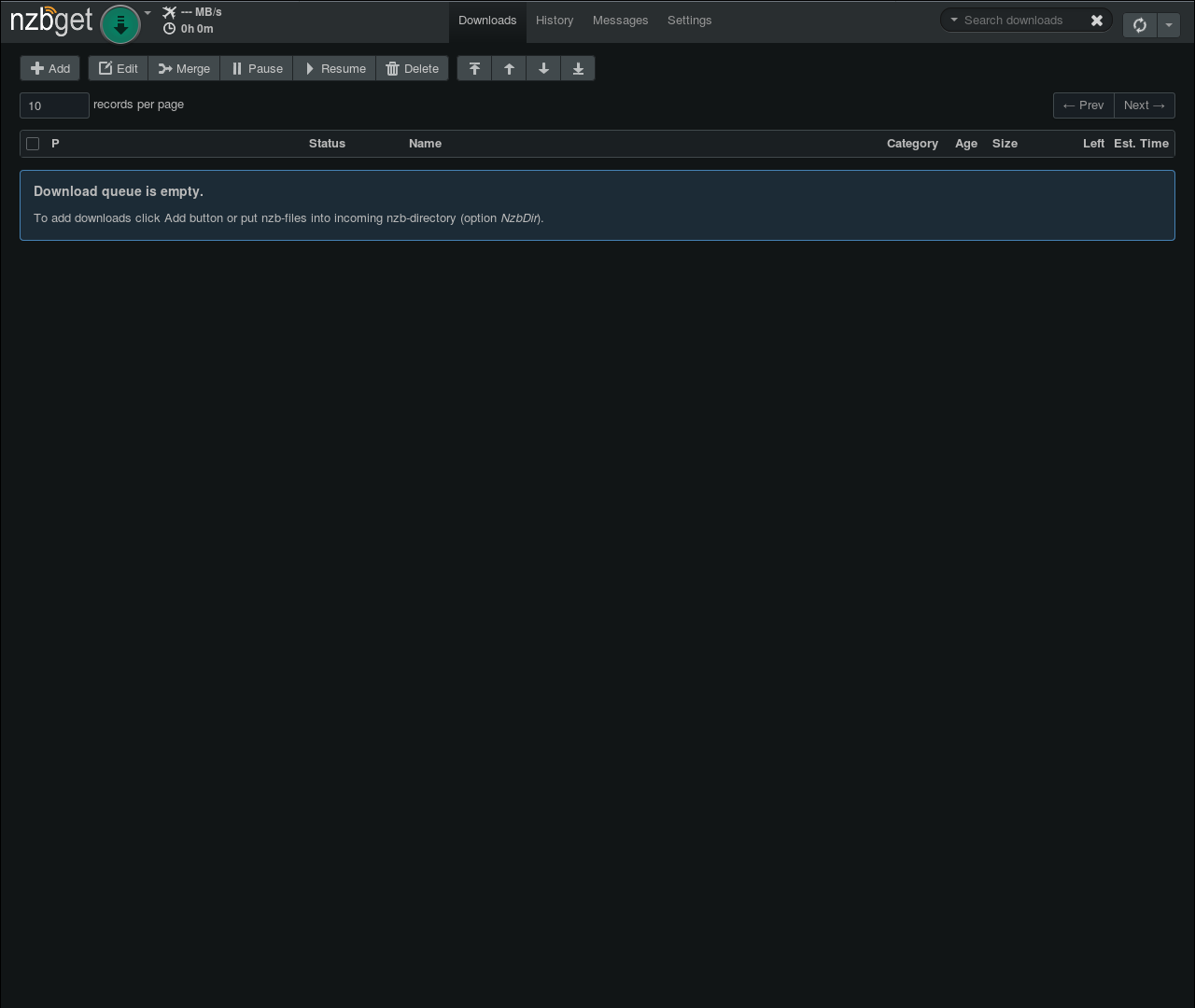
Task: Click the refresh downloads icon
Action: click(x=1139, y=25)
